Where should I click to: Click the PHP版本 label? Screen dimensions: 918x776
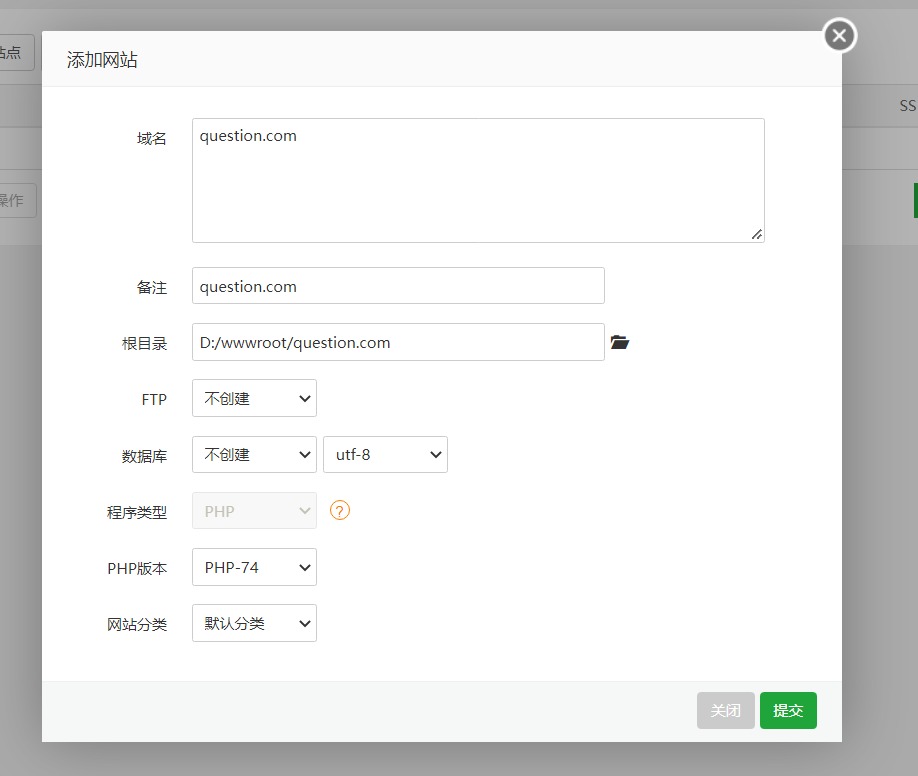137,569
